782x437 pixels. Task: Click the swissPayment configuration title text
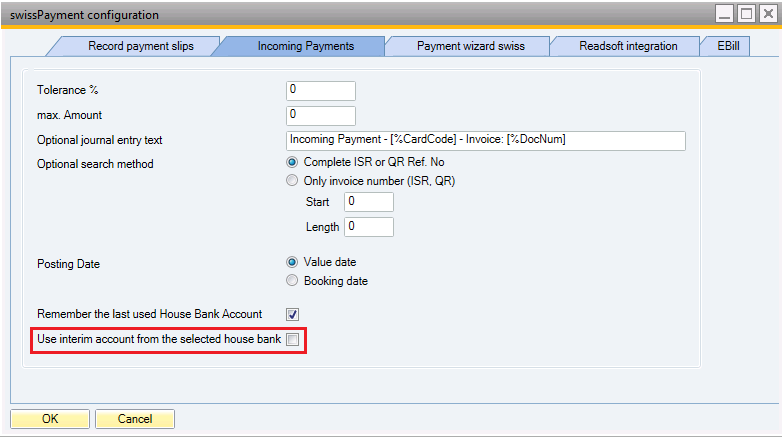tap(84, 15)
